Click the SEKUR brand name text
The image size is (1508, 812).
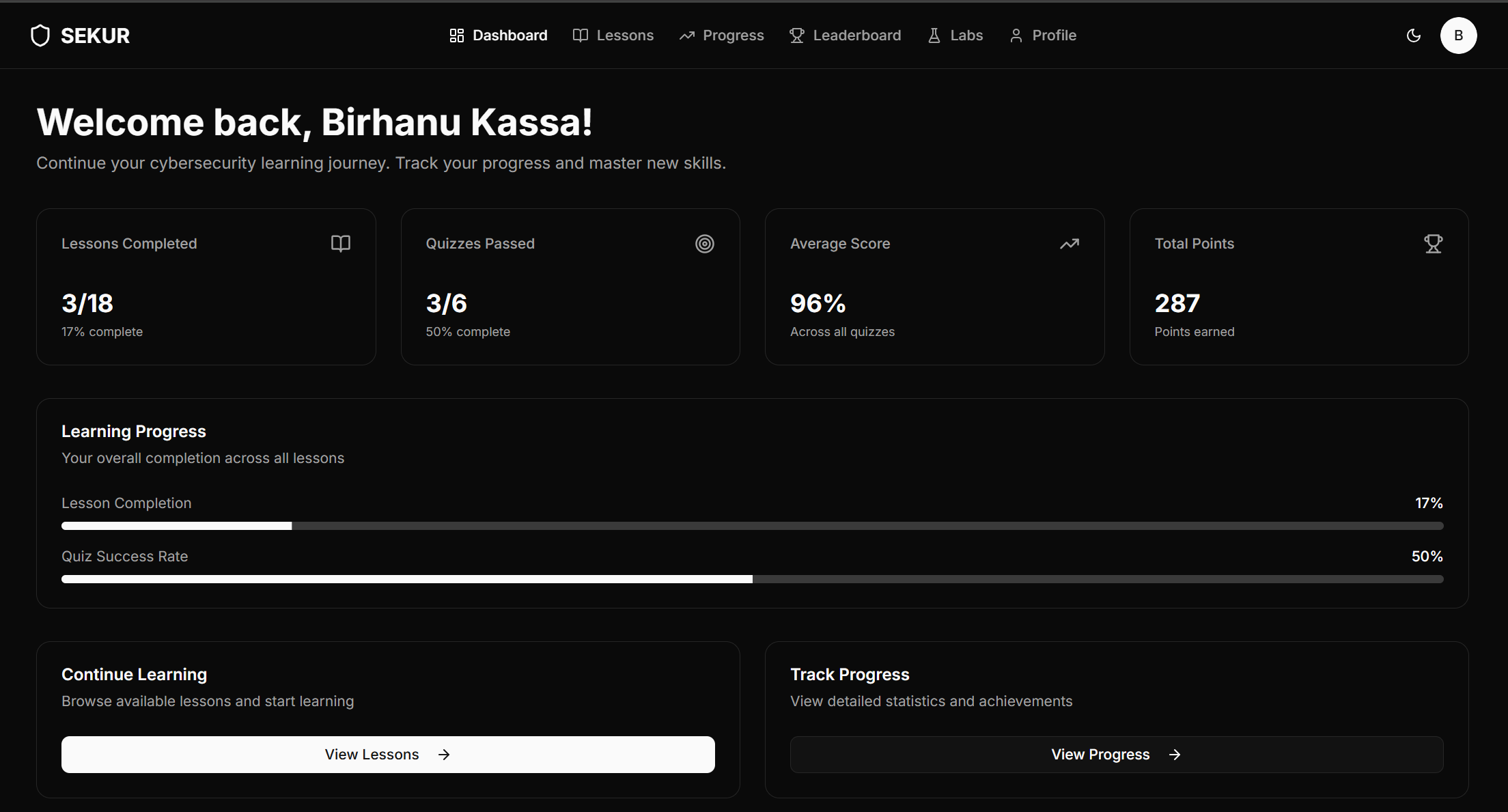click(x=95, y=36)
